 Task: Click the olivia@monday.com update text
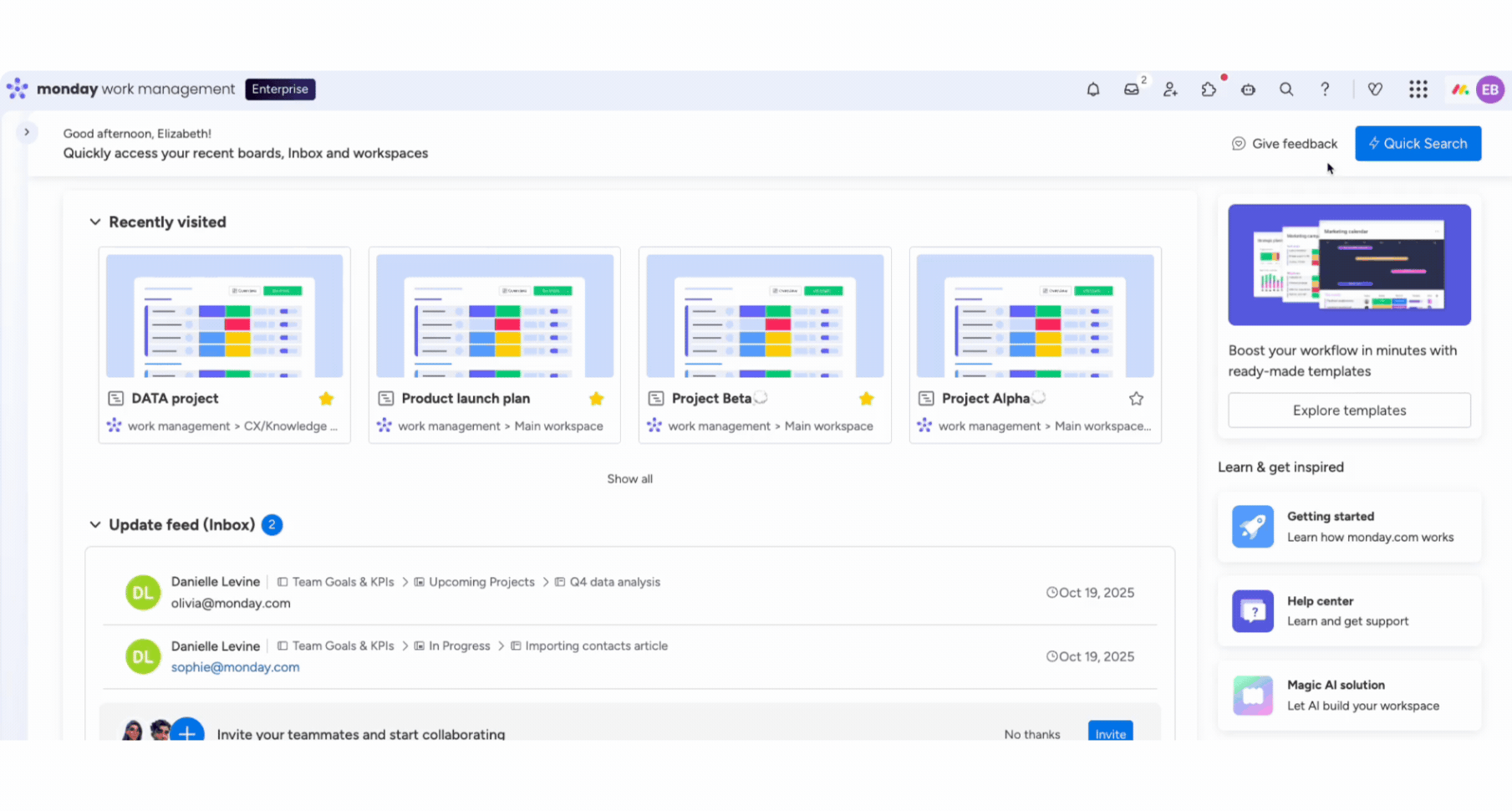coord(231,604)
